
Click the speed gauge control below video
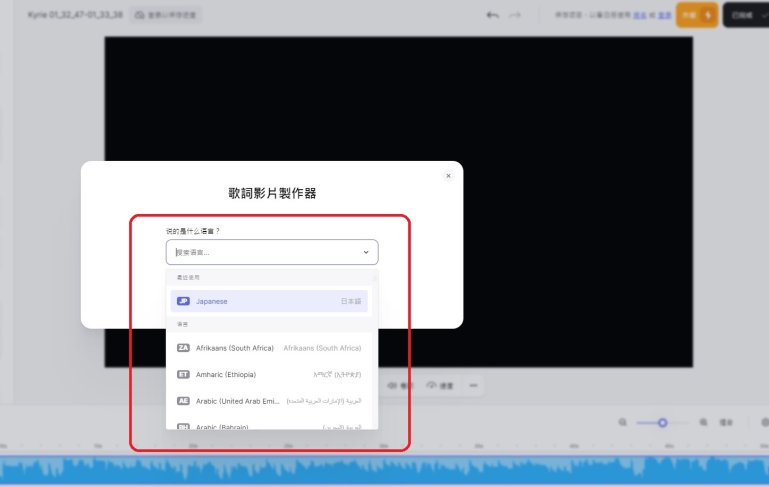coord(440,385)
